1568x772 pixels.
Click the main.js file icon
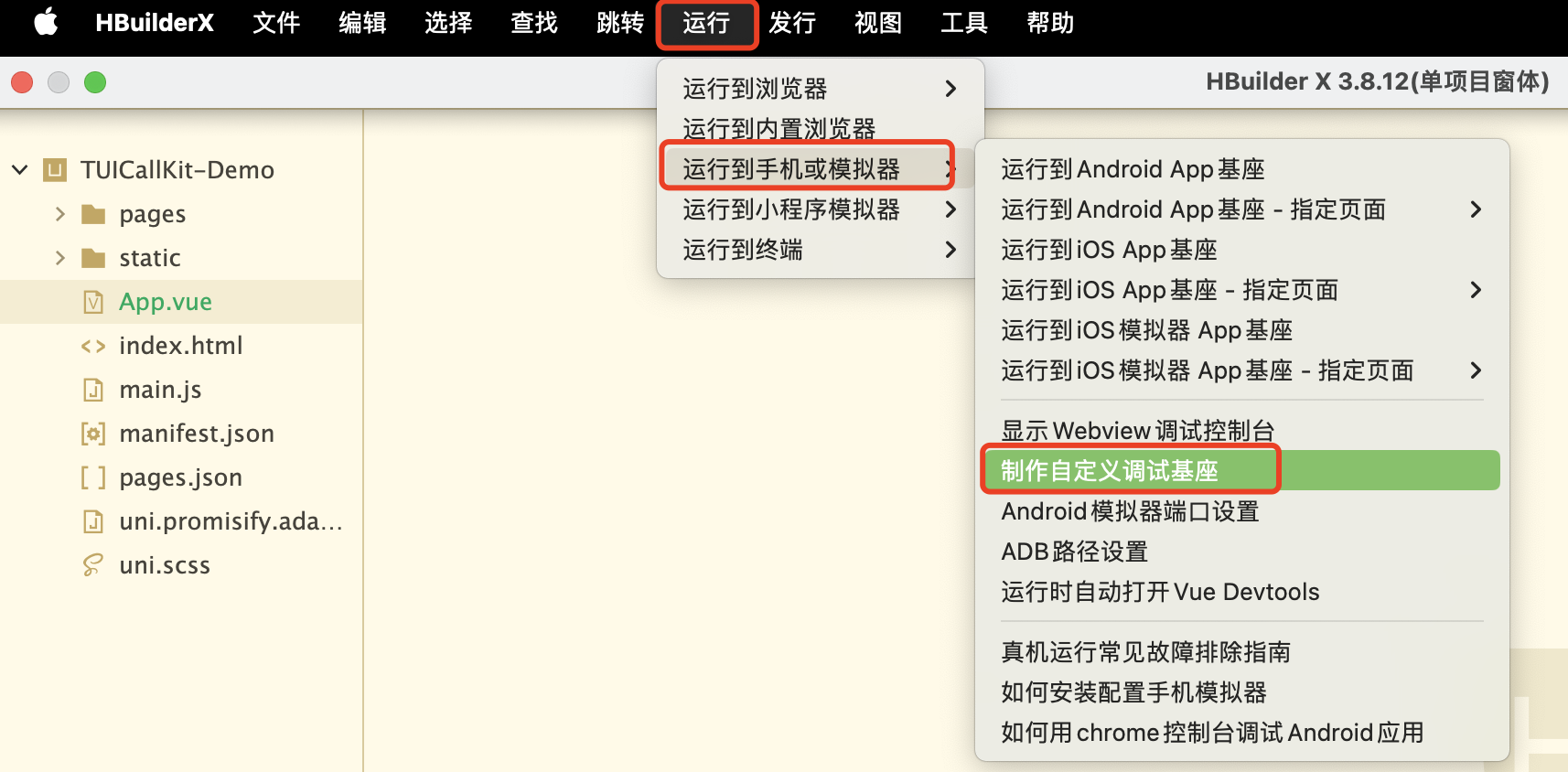tap(93, 390)
